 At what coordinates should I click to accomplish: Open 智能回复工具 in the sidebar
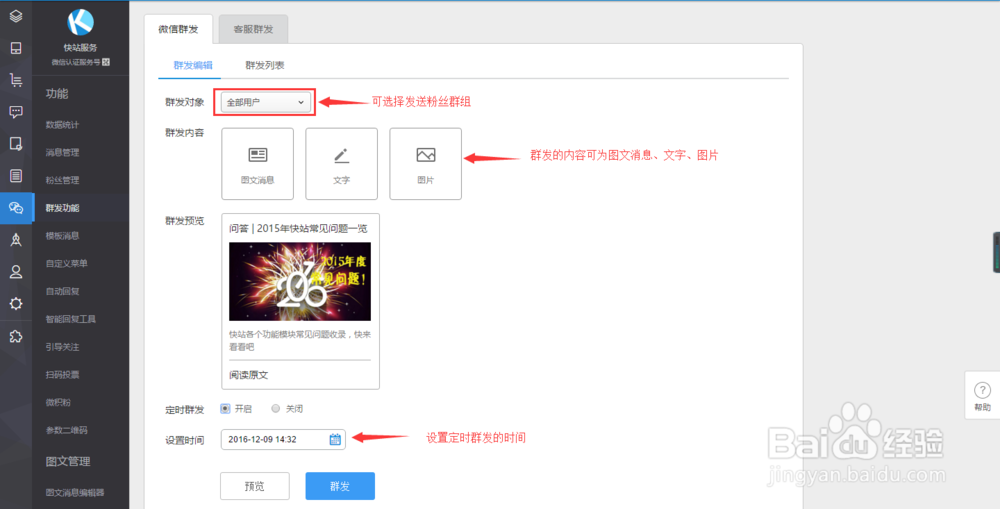(x=71, y=319)
